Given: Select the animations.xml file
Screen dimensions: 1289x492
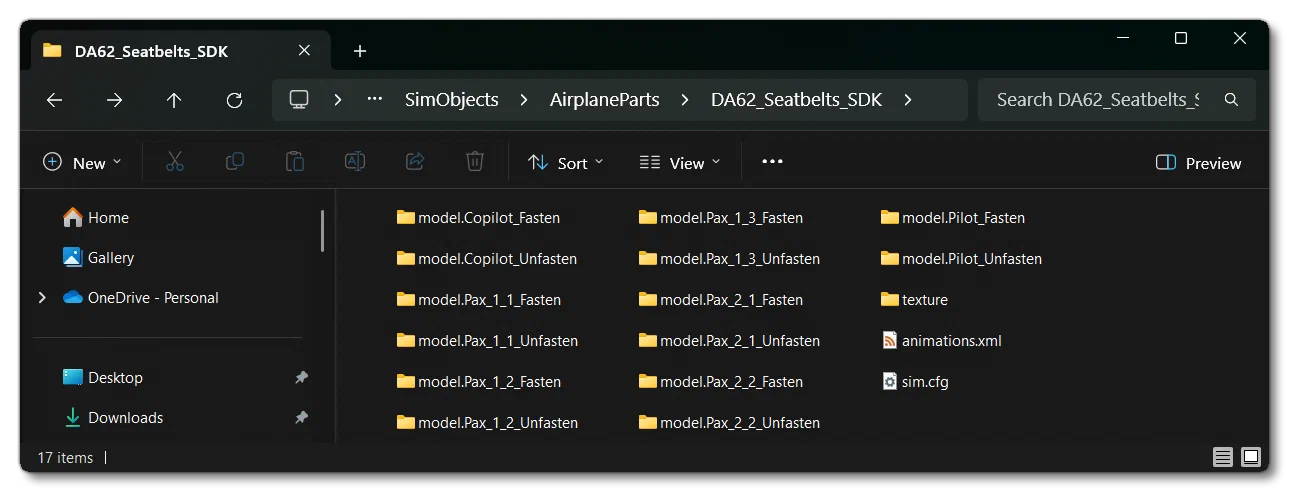Looking at the screenshot, I should (941, 341).
